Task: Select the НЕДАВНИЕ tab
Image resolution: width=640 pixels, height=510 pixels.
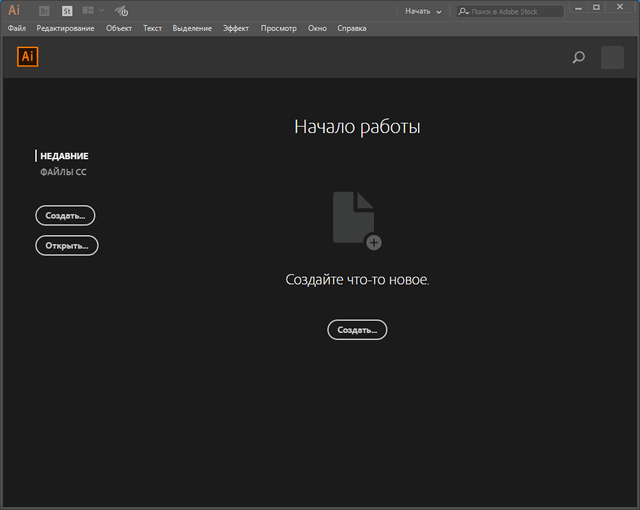Action: click(64, 156)
